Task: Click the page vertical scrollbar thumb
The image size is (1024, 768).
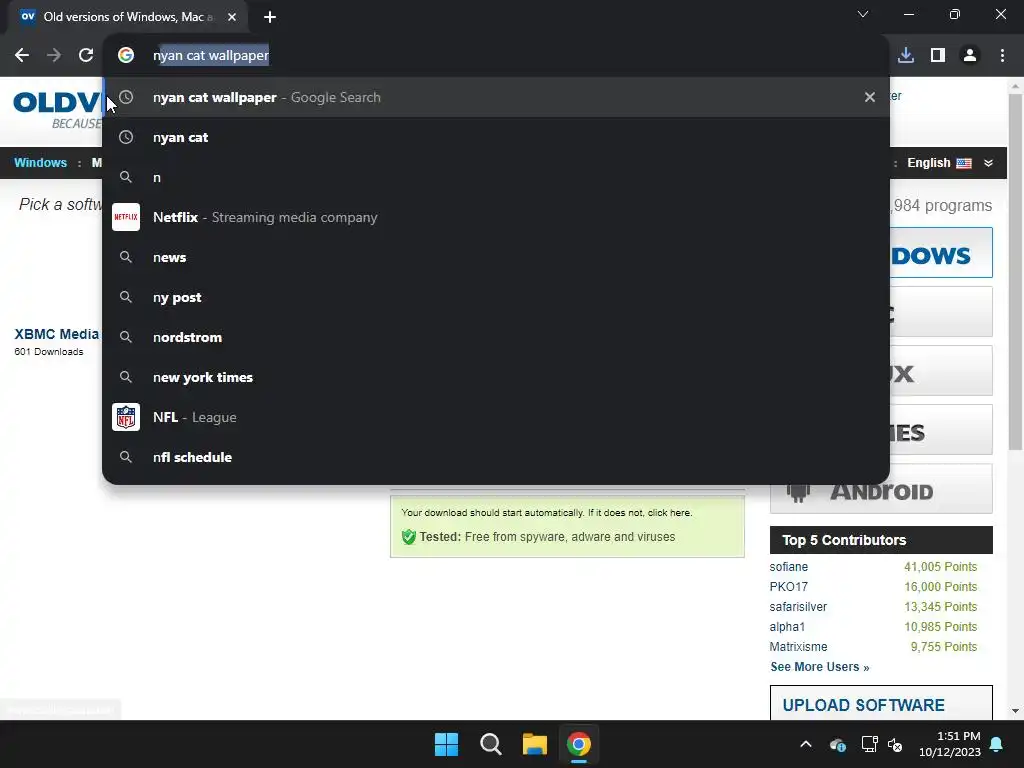Action: point(1015,272)
